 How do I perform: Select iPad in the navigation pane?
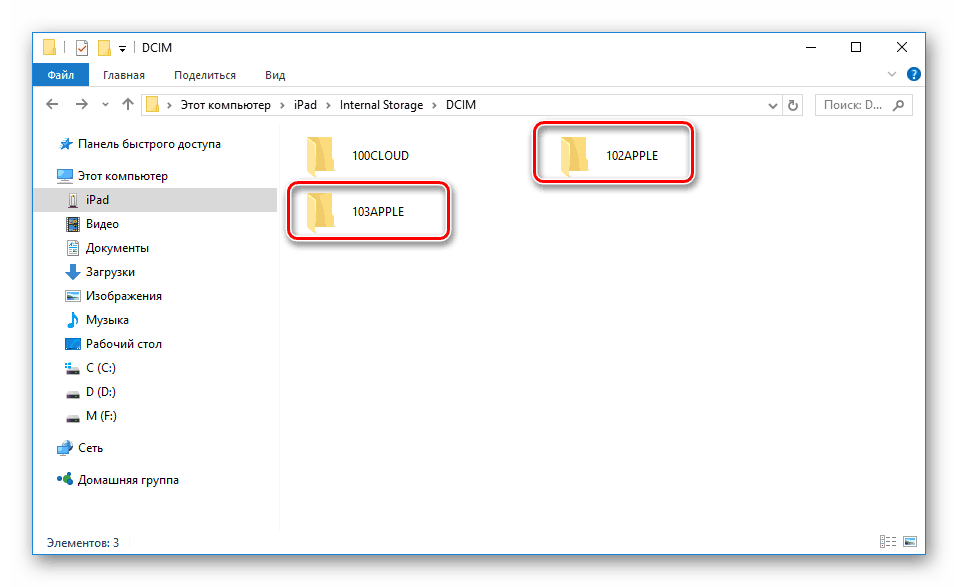pos(155,200)
